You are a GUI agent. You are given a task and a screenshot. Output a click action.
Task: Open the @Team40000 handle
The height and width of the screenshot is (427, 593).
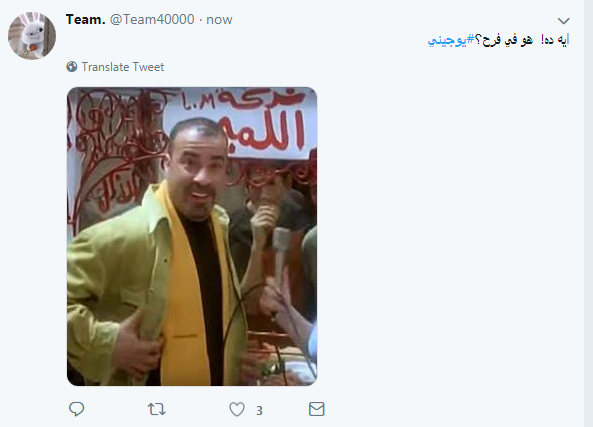[x=152, y=19]
